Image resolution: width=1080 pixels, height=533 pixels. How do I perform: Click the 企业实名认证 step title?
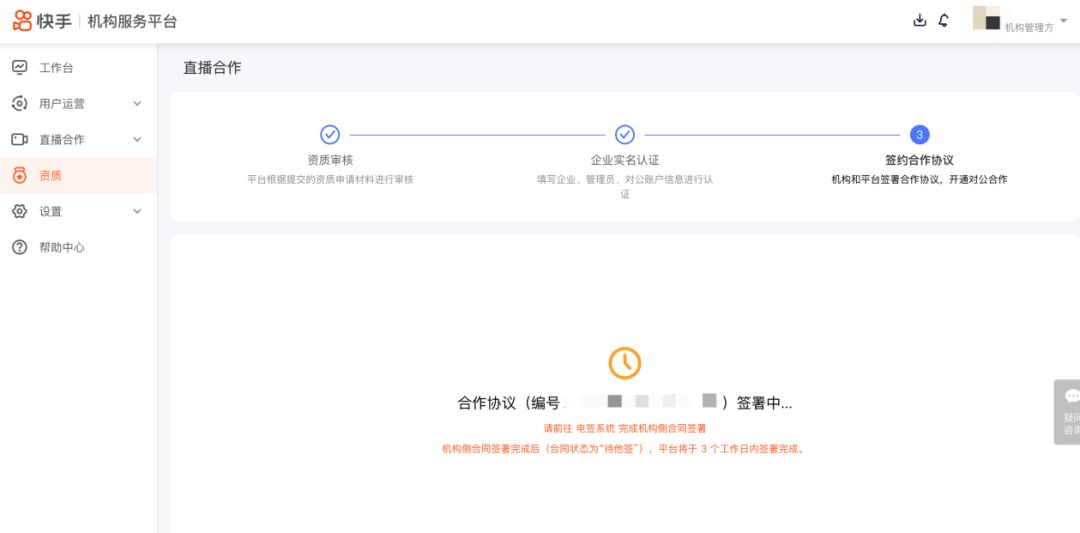click(625, 160)
